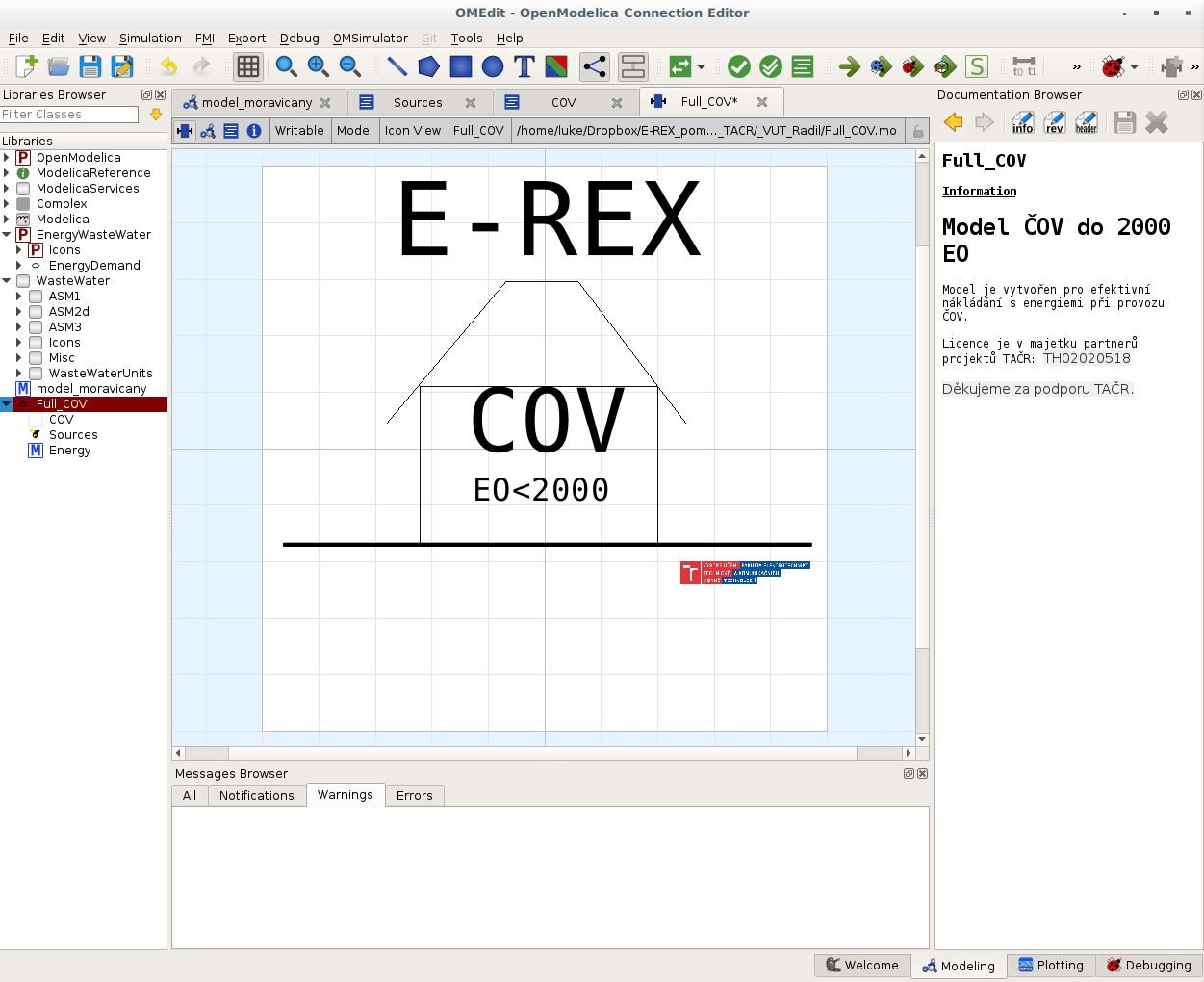The width and height of the screenshot is (1204, 982).
Task: Switch to Debugging perspective
Action: (x=1148, y=965)
